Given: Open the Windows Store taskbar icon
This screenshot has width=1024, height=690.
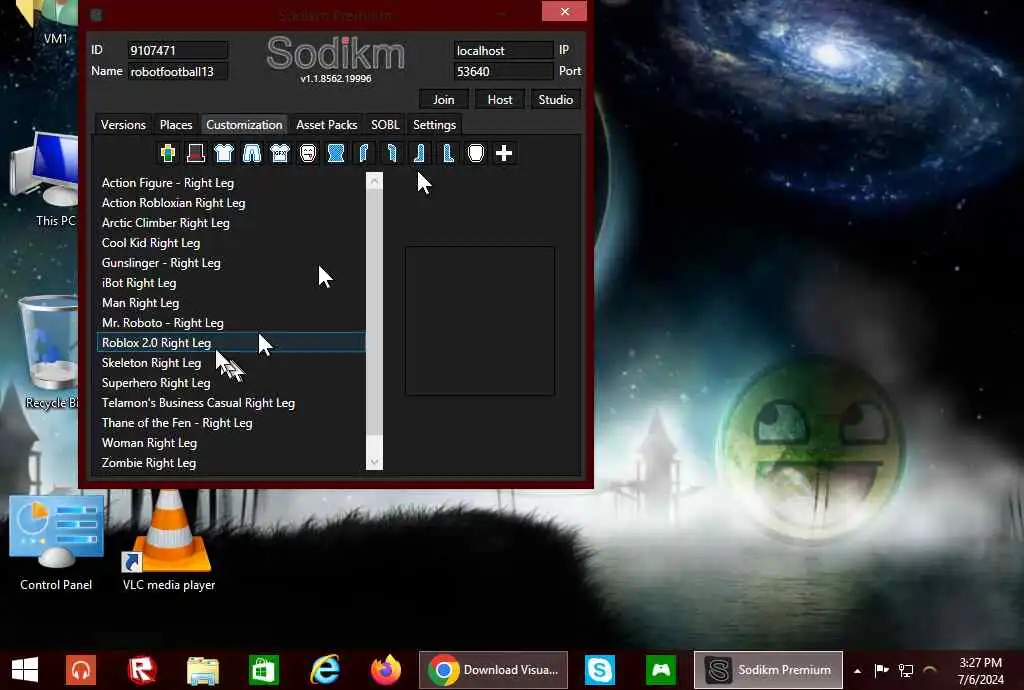Looking at the screenshot, I should (264, 670).
